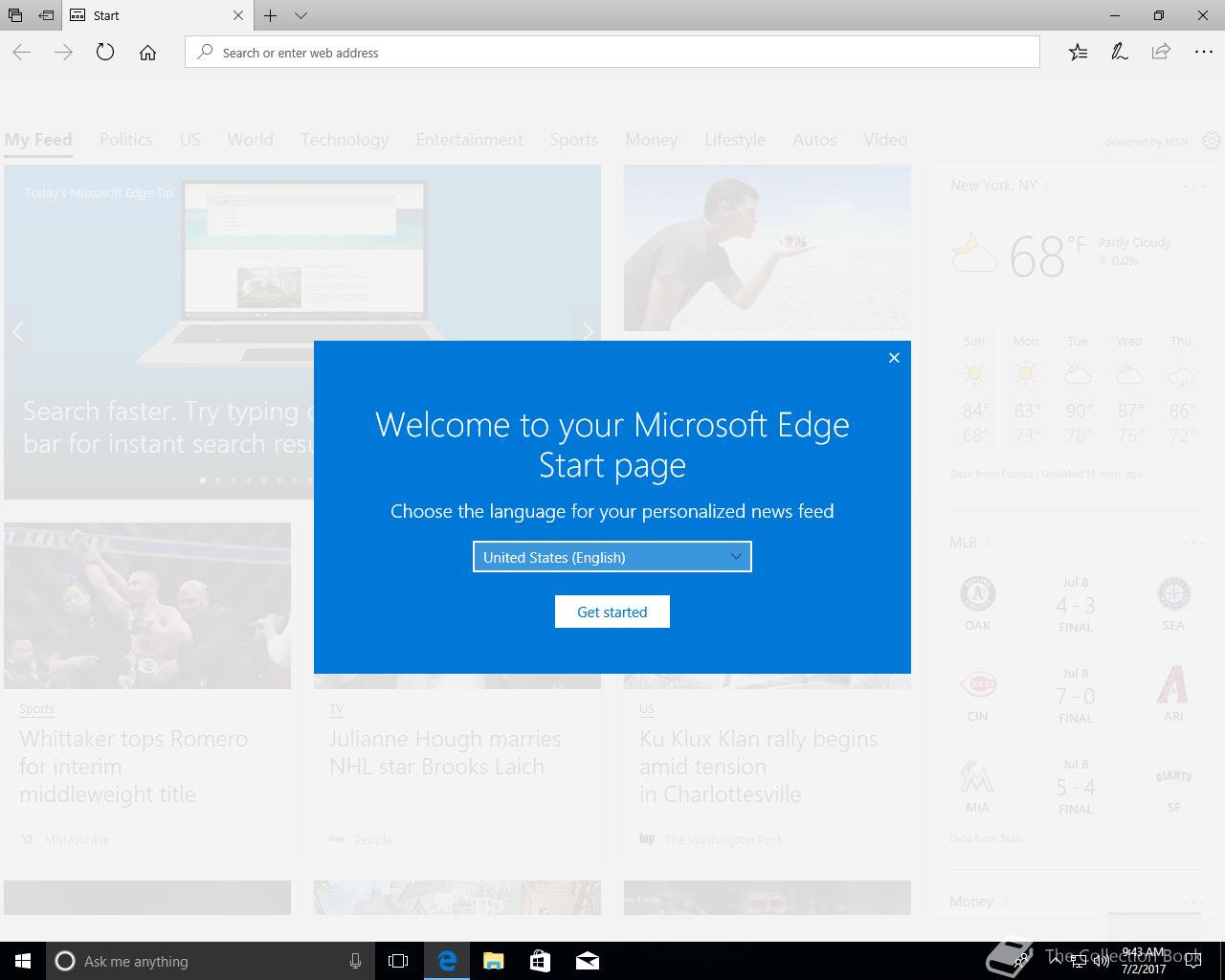Close the Start tab
The height and width of the screenshot is (980, 1225).
[x=238, y=15]
